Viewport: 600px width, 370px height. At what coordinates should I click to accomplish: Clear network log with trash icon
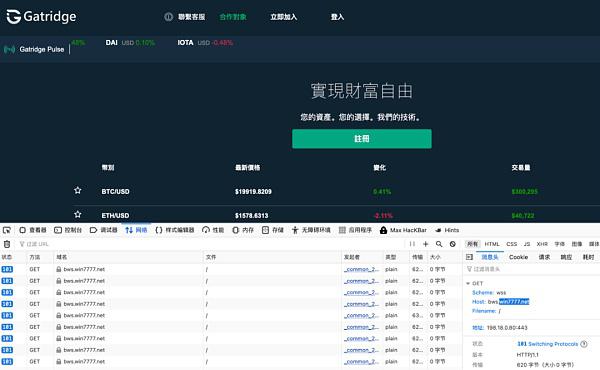[x=7, y=244]
